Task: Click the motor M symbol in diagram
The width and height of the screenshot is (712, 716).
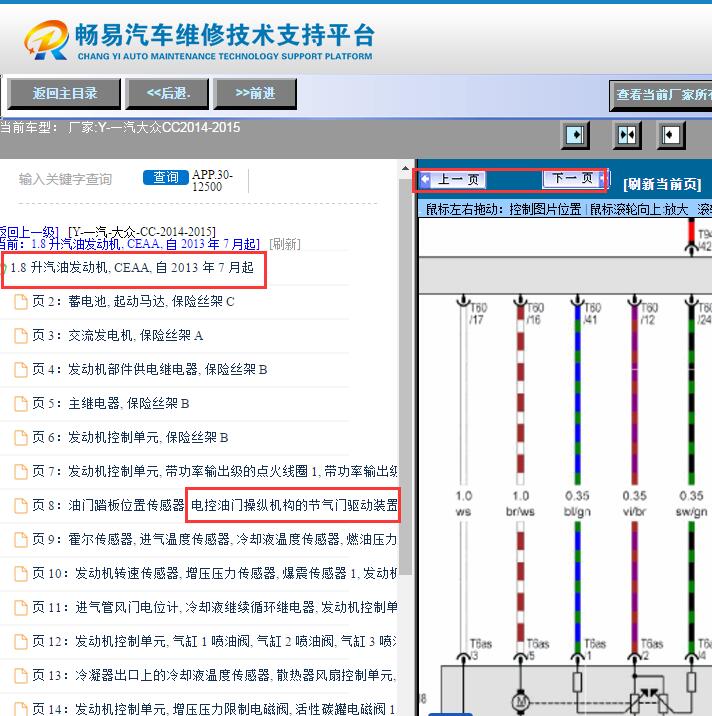Action: [520, 701]
